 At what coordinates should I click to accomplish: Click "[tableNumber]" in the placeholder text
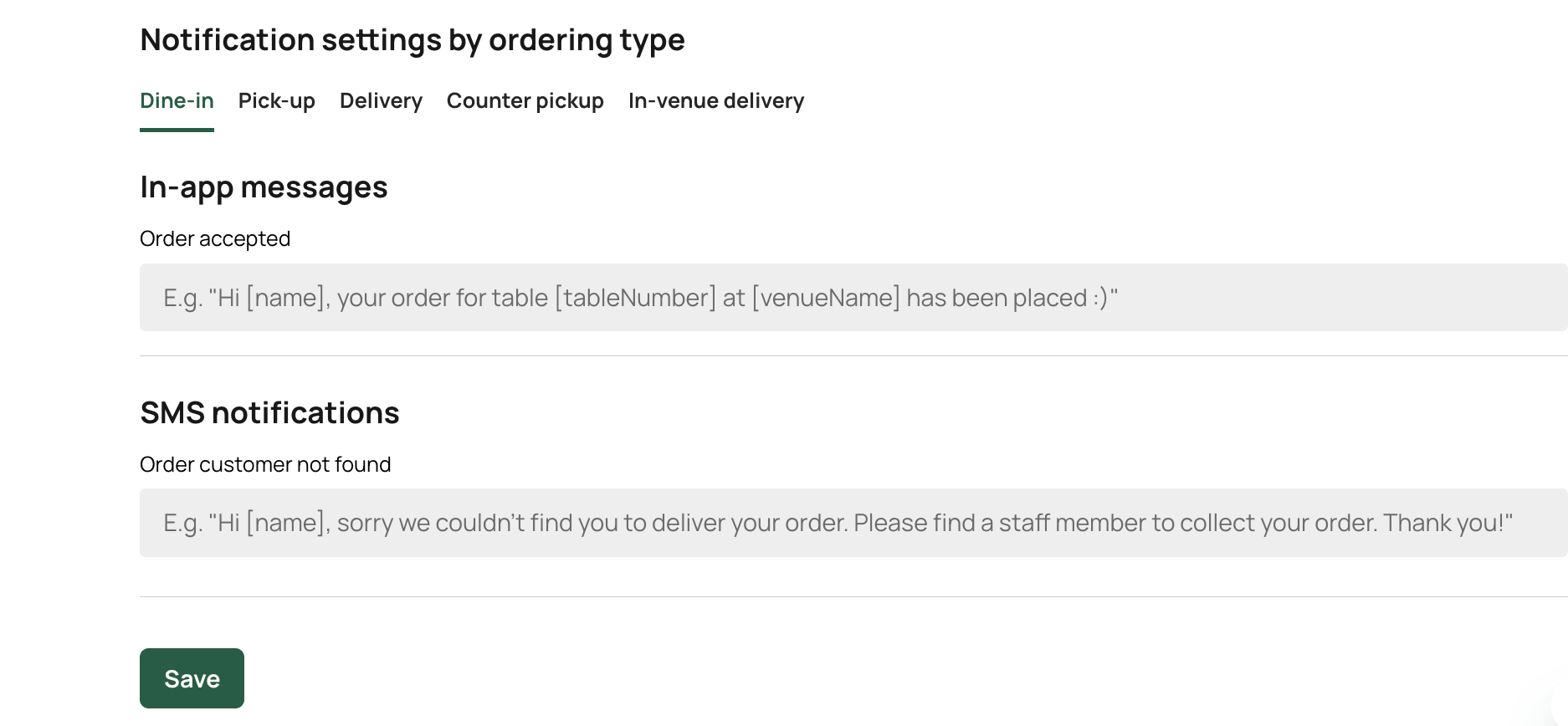tap(636, 298)
